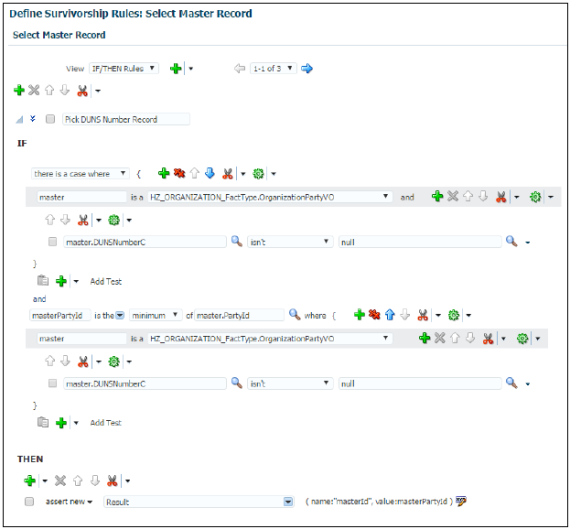Open second 'isn't' operator dropdown
This screenshot has width=570, height=529.
290,383
